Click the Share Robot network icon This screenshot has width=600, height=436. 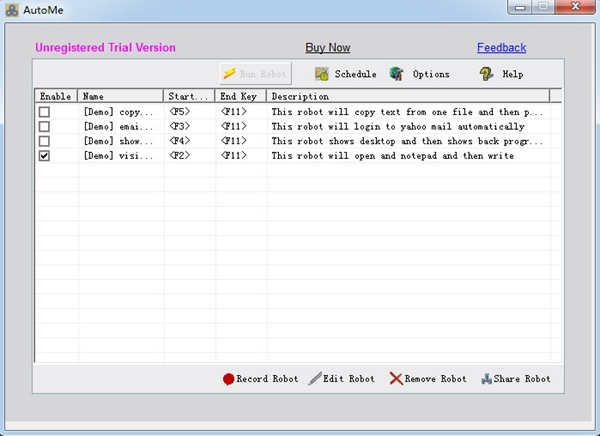[x=486, y=379]
